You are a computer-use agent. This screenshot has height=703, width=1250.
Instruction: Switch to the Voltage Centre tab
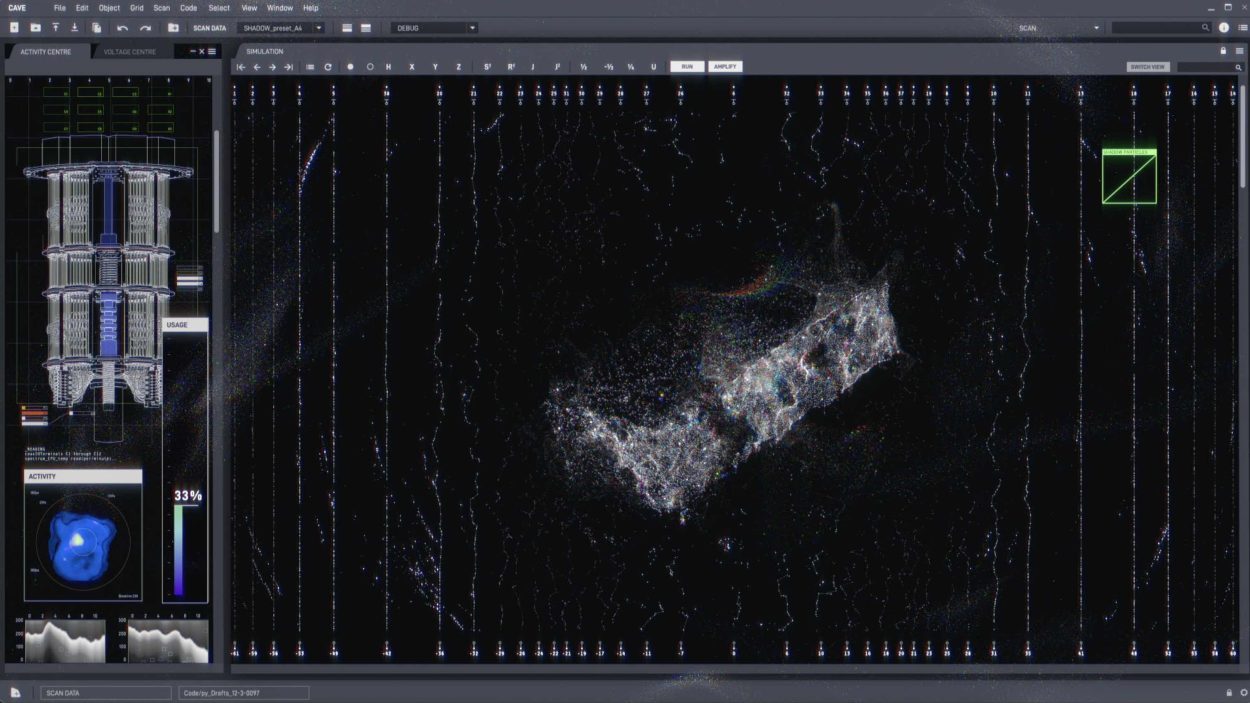click(130, 51)
